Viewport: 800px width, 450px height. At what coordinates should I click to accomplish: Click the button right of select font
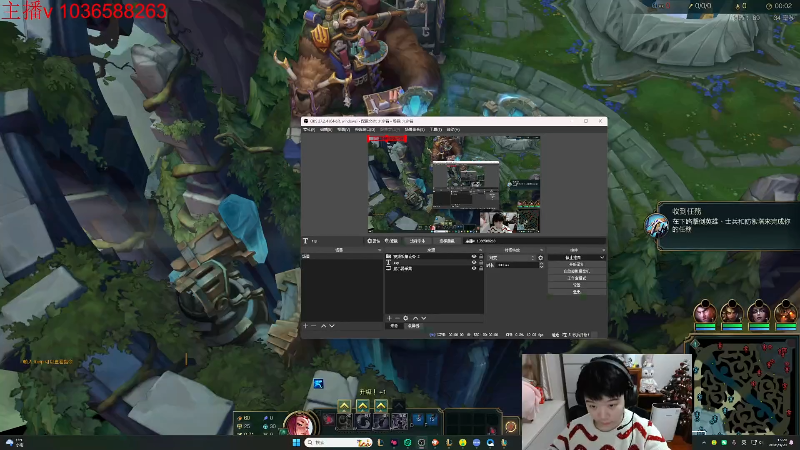(x=447, y=241)
